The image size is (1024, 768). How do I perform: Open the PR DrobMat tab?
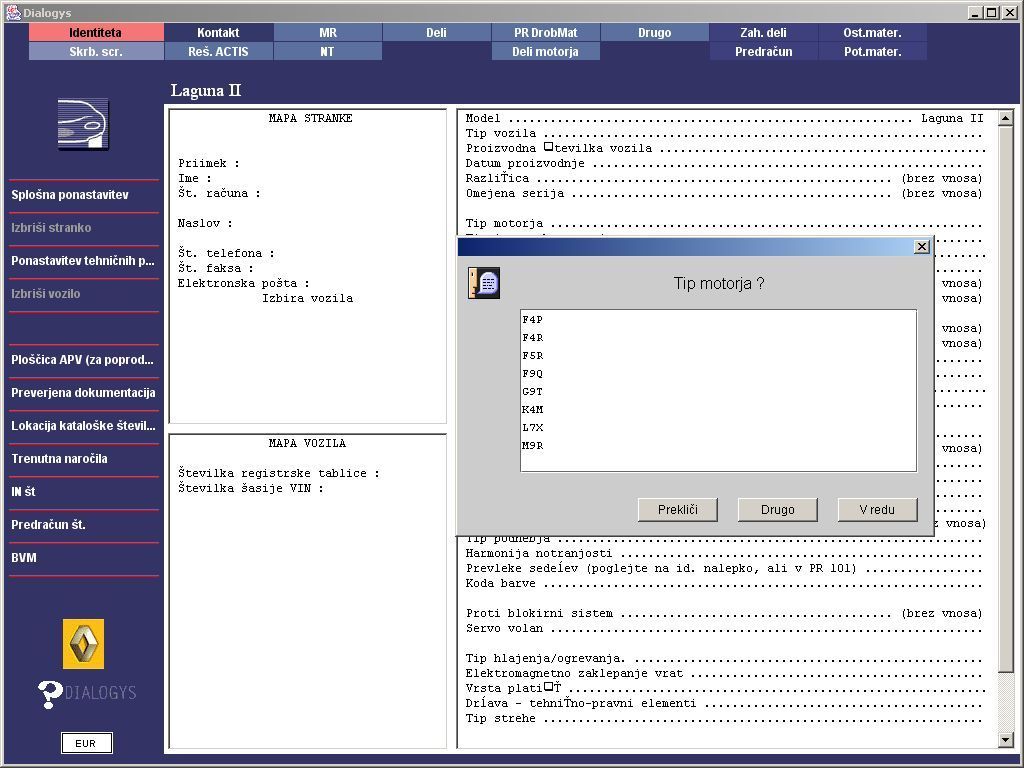545,32
